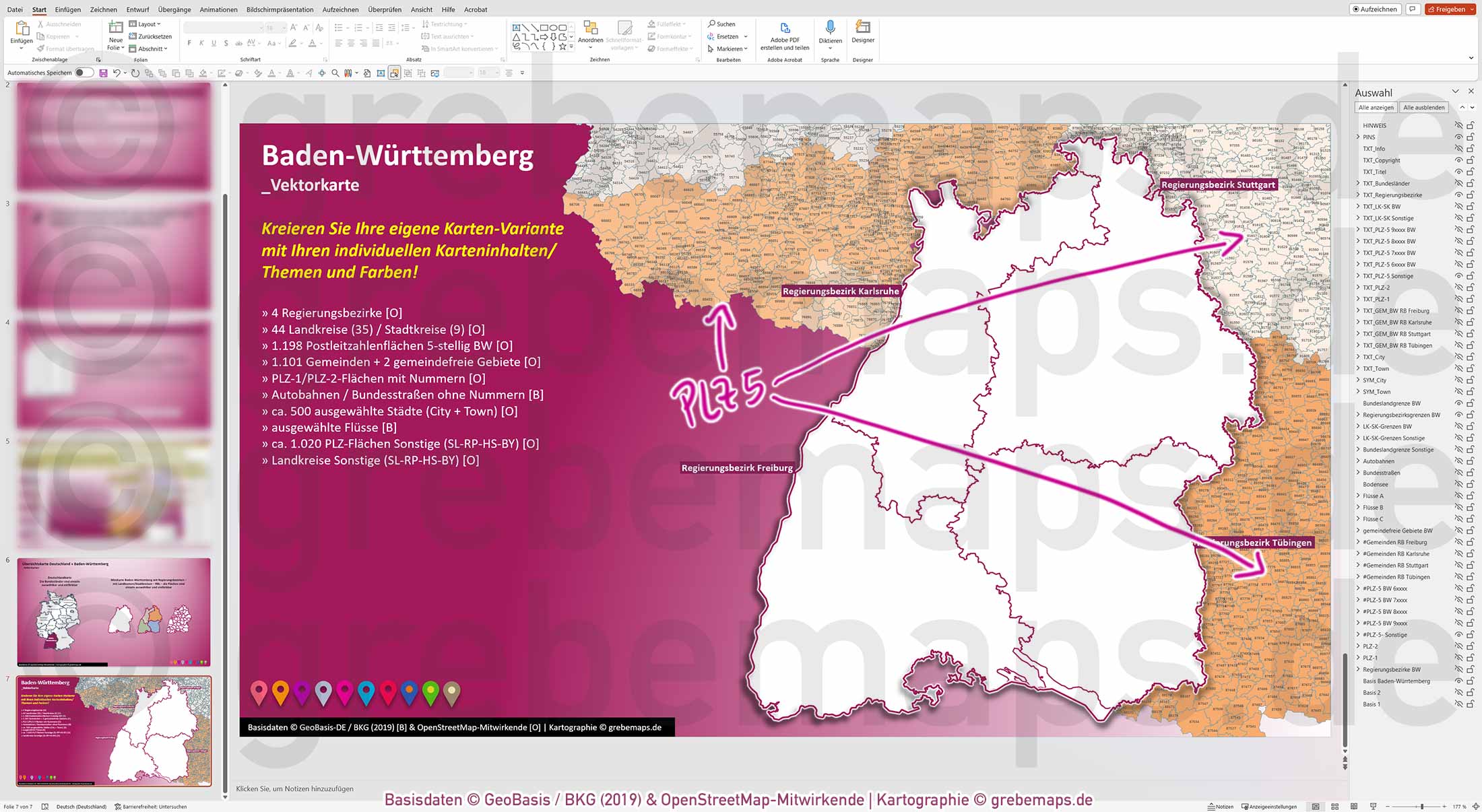Expand the TXT_Bundesländer tree item
The width and height of the screenshot is (1482, 812).
(1357, 183)
